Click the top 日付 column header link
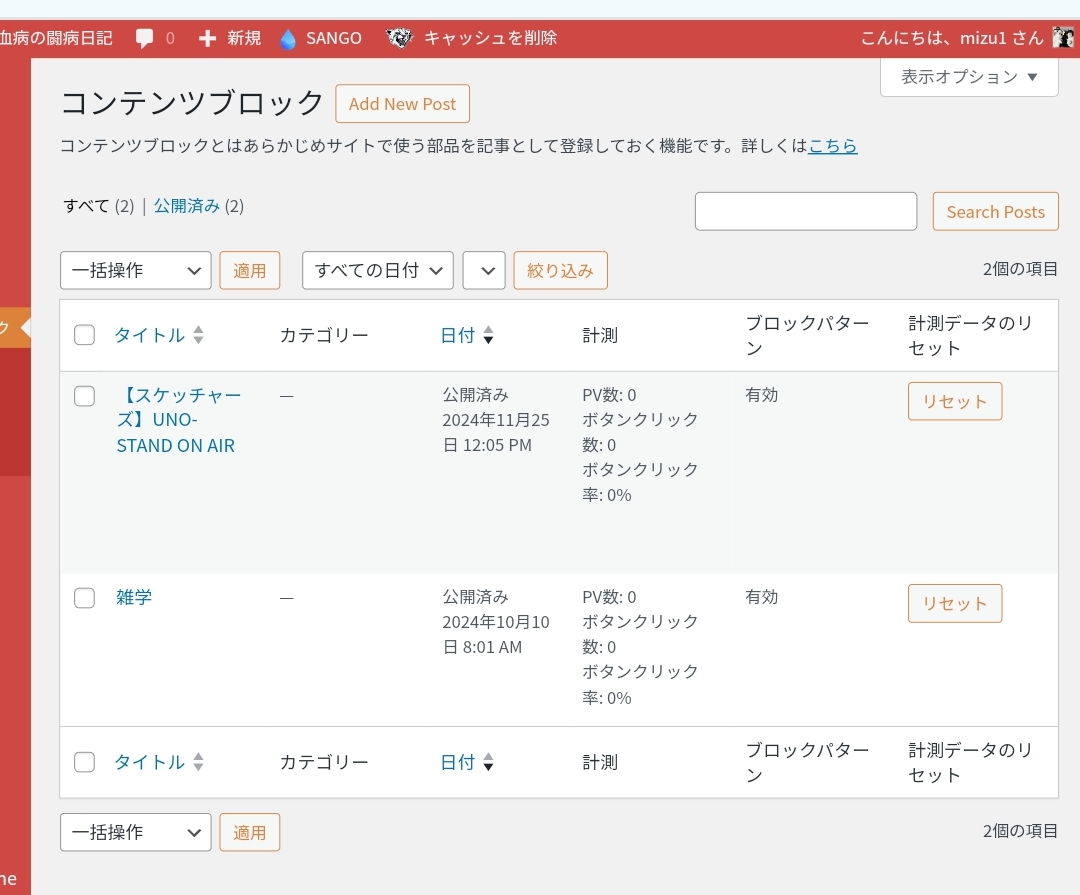 (457, 335)
